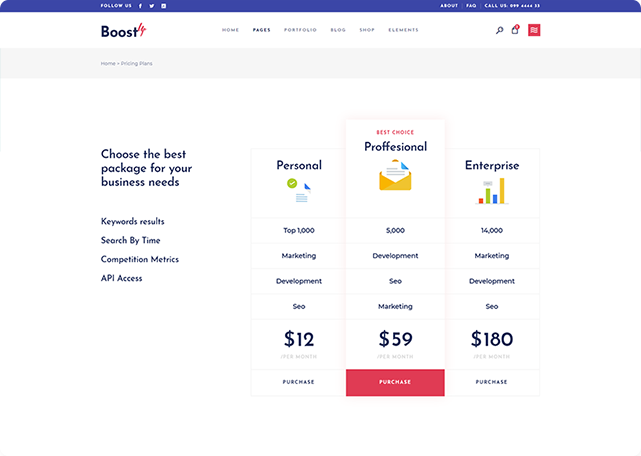
Task: Open the Home menu item
Action: click(x=231, y=30)
